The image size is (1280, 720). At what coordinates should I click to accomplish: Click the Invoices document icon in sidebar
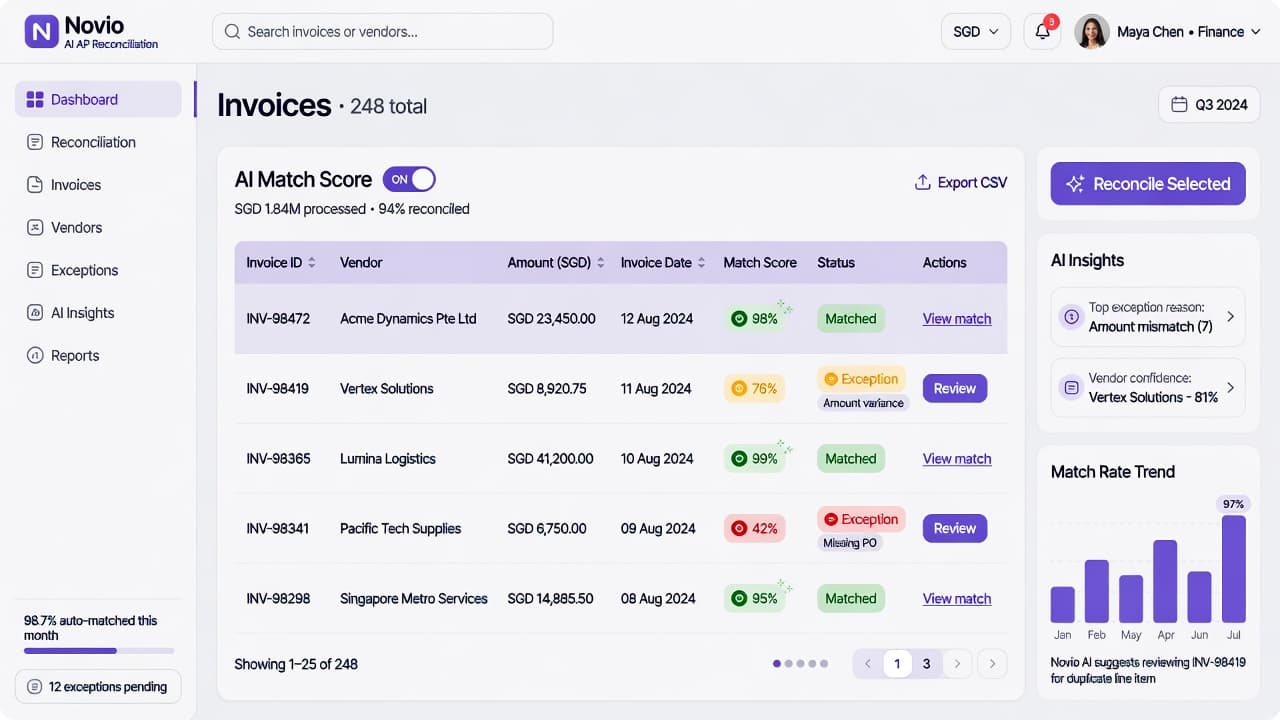[x=35, y=185]
